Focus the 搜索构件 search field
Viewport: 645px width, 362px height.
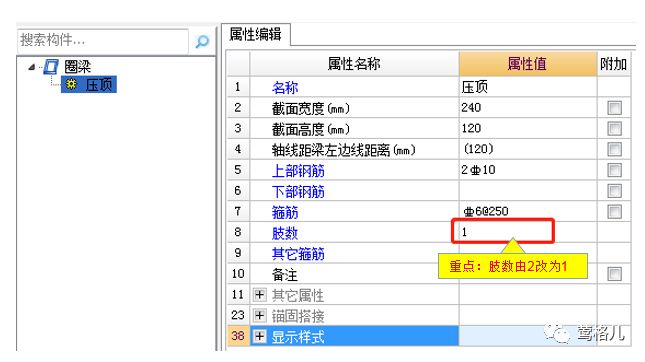tap(103, 41)
